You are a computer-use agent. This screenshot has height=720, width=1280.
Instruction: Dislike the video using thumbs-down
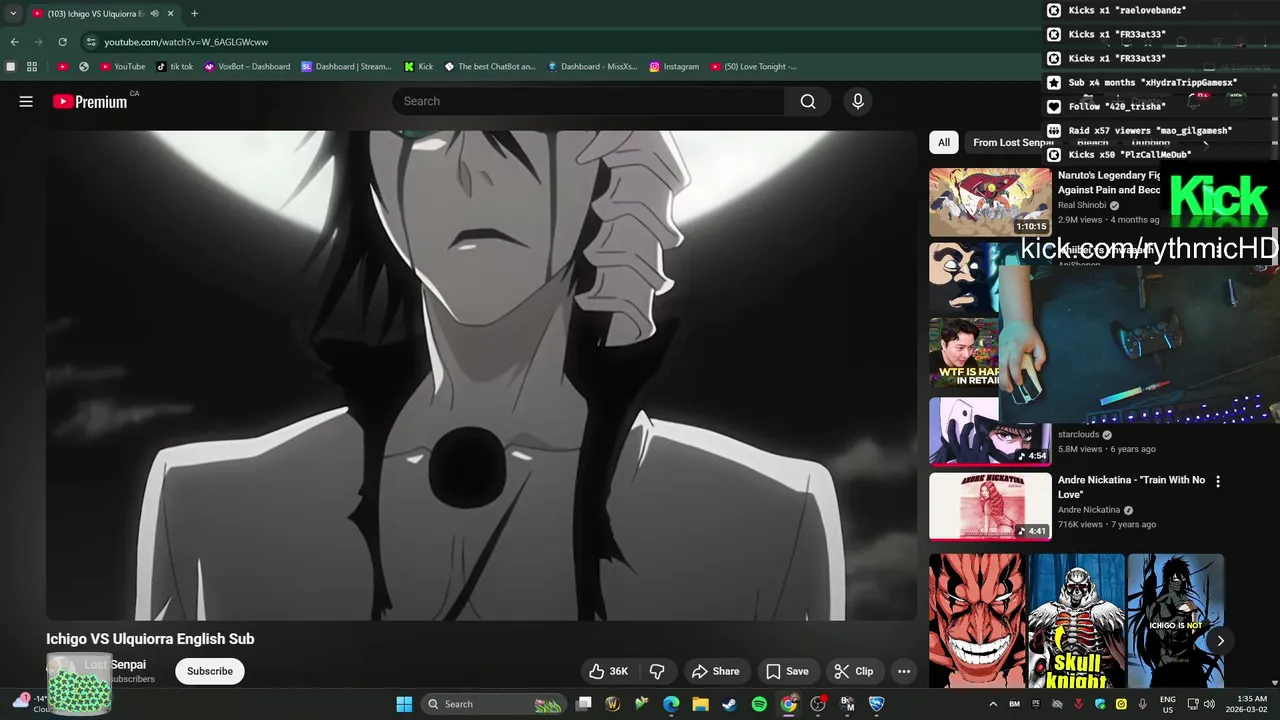657,671
